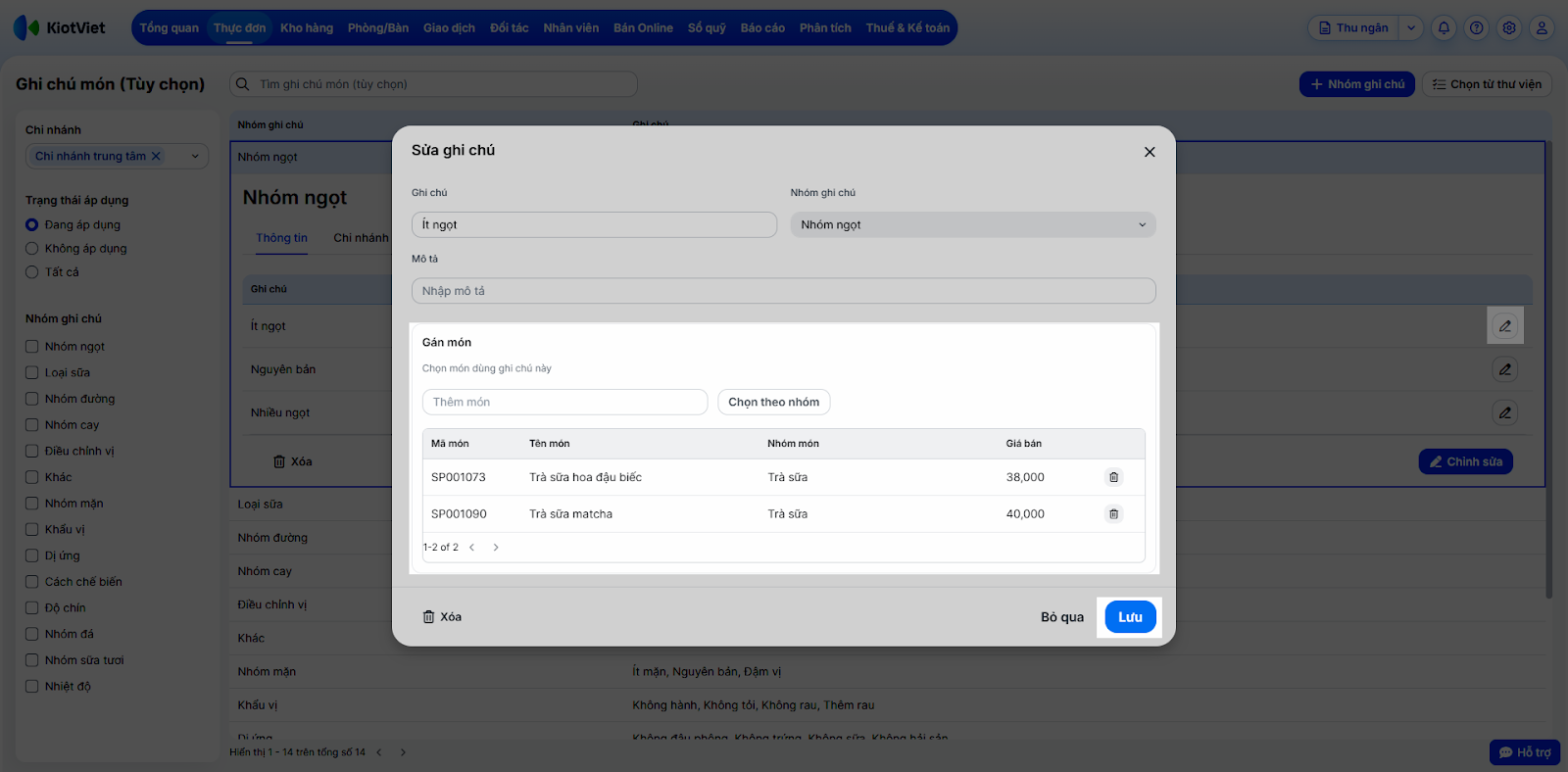Remove Trà sữa matcha with trash icon

[x=1113, y=514]
